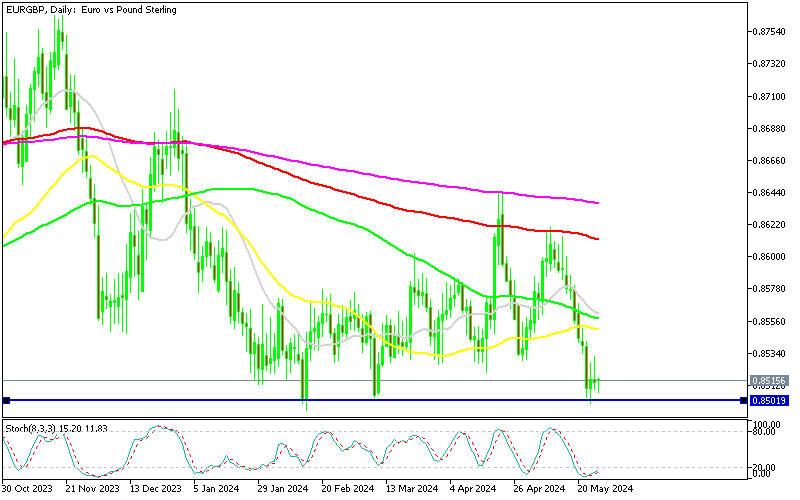This screenshot has height=500, width=800.
Task: Click the 0.85019 price label
Action: click(768, 400)
